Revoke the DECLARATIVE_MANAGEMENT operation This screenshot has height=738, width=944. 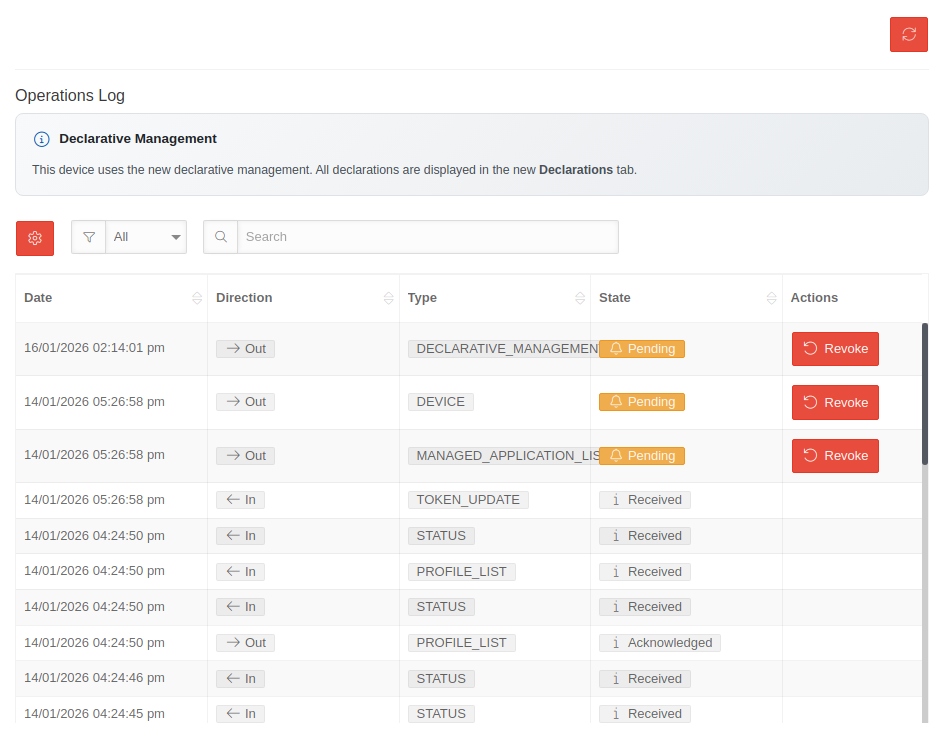(835, 349)
